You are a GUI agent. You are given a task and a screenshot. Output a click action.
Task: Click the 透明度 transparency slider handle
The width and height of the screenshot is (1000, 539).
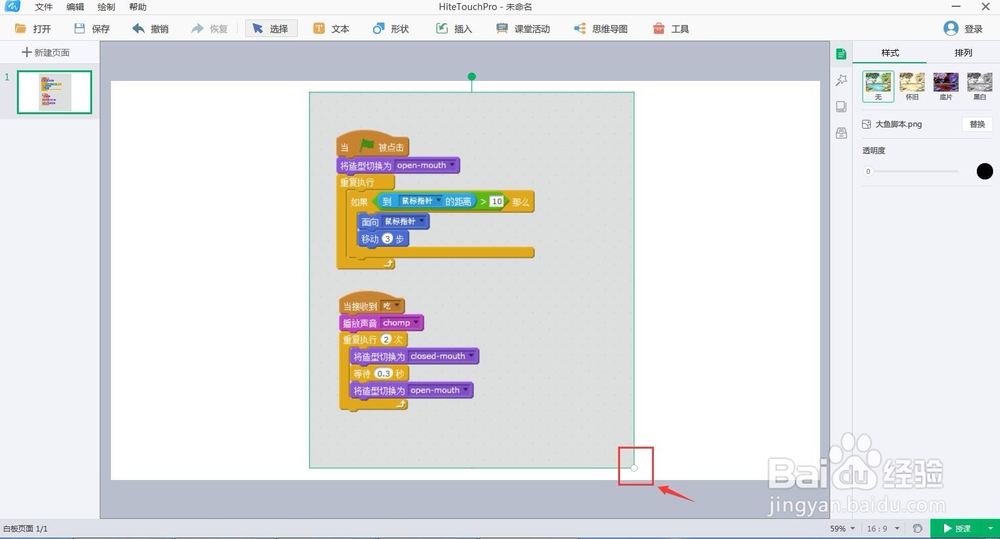click(868, 172)
